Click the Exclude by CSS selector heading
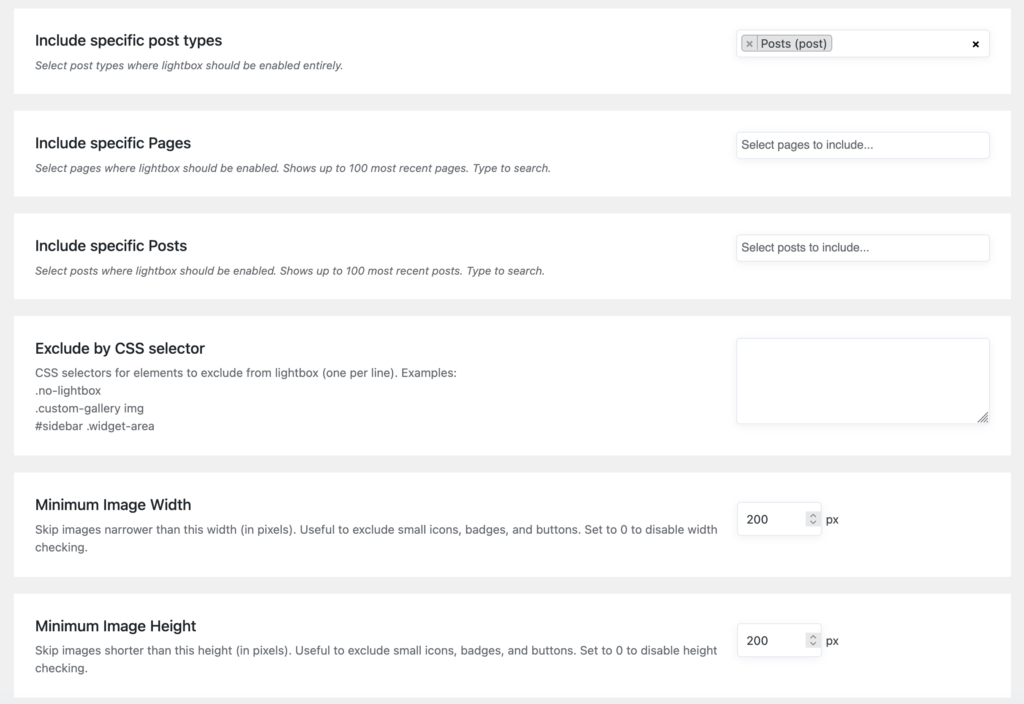Screen dimensions: 1024x704 [119, 349]
